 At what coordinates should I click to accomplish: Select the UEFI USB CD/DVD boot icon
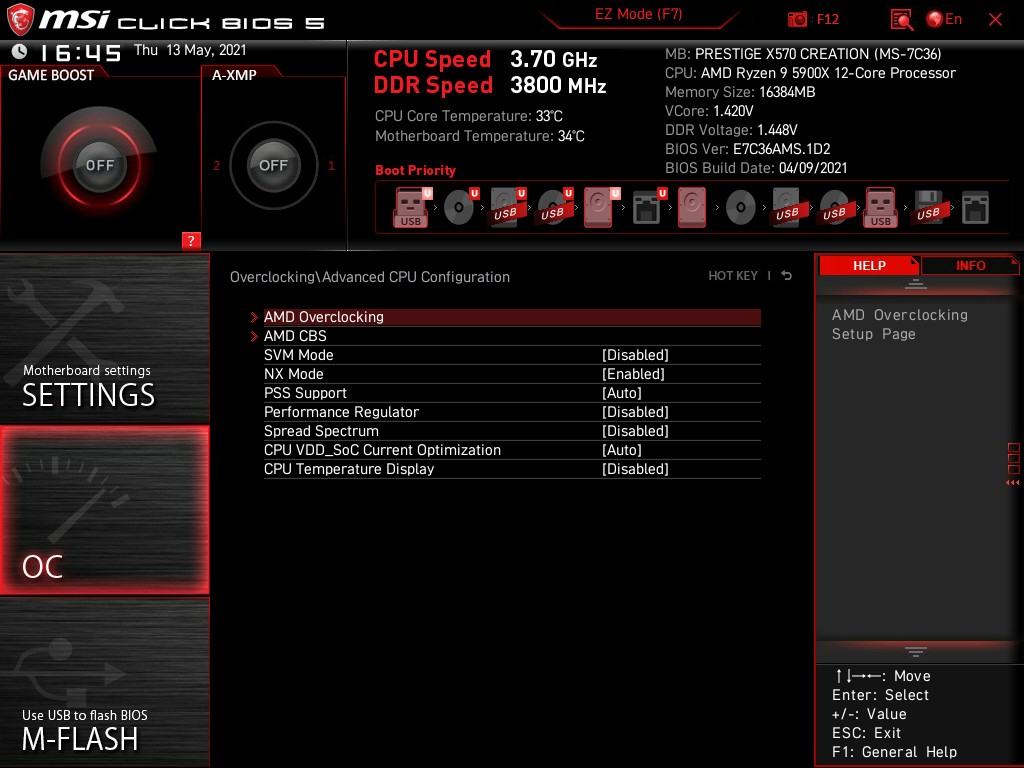click(554, 208)
